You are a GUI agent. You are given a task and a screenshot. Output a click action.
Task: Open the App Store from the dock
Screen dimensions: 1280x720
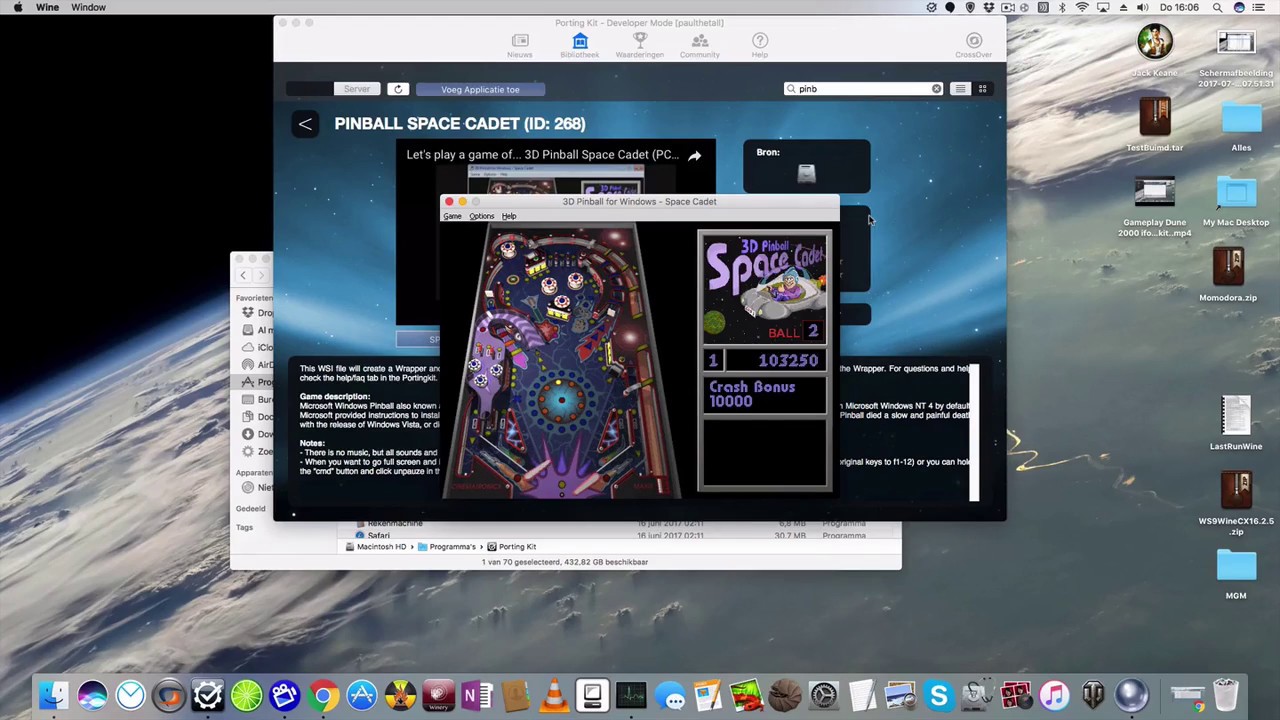coord(361,695)
